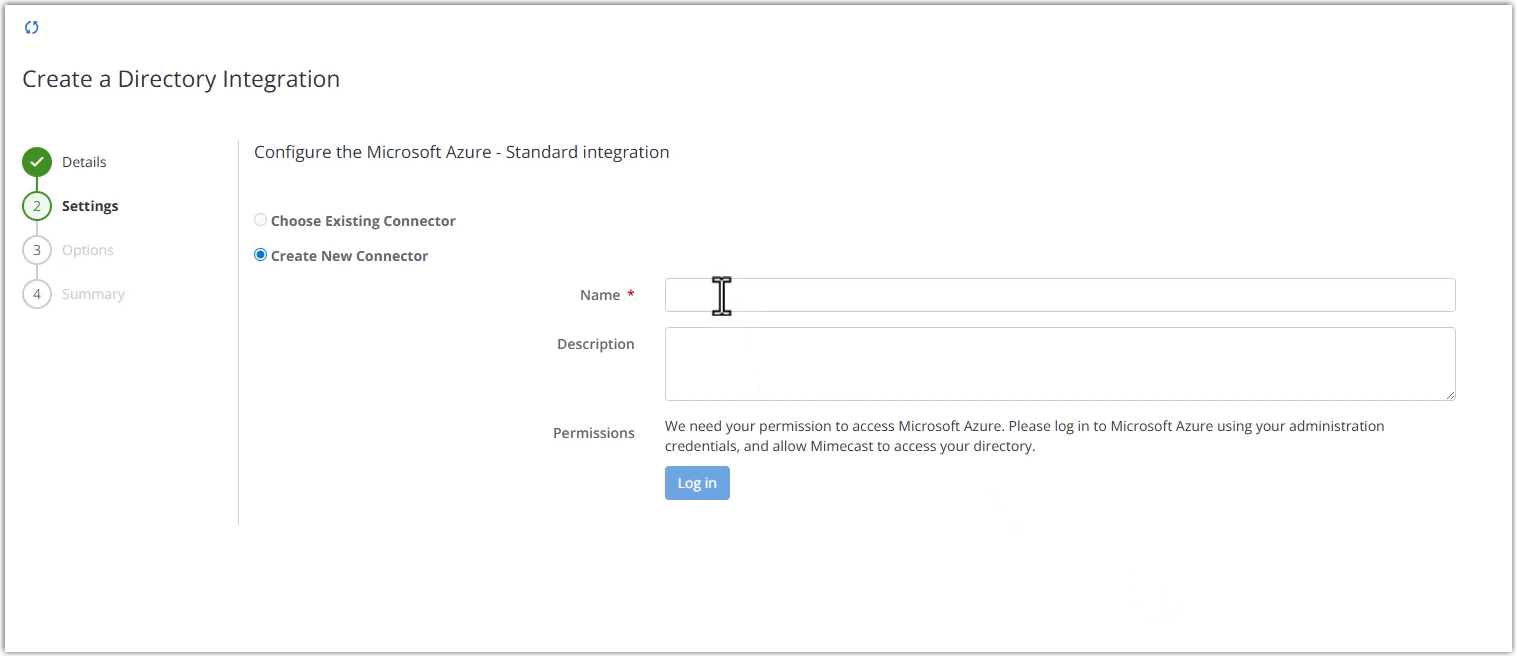The height and width of the screenshot is (657, 1517).
Task: Select the Choose Existing Connector radio button
Action: click(x=260, y=219)
